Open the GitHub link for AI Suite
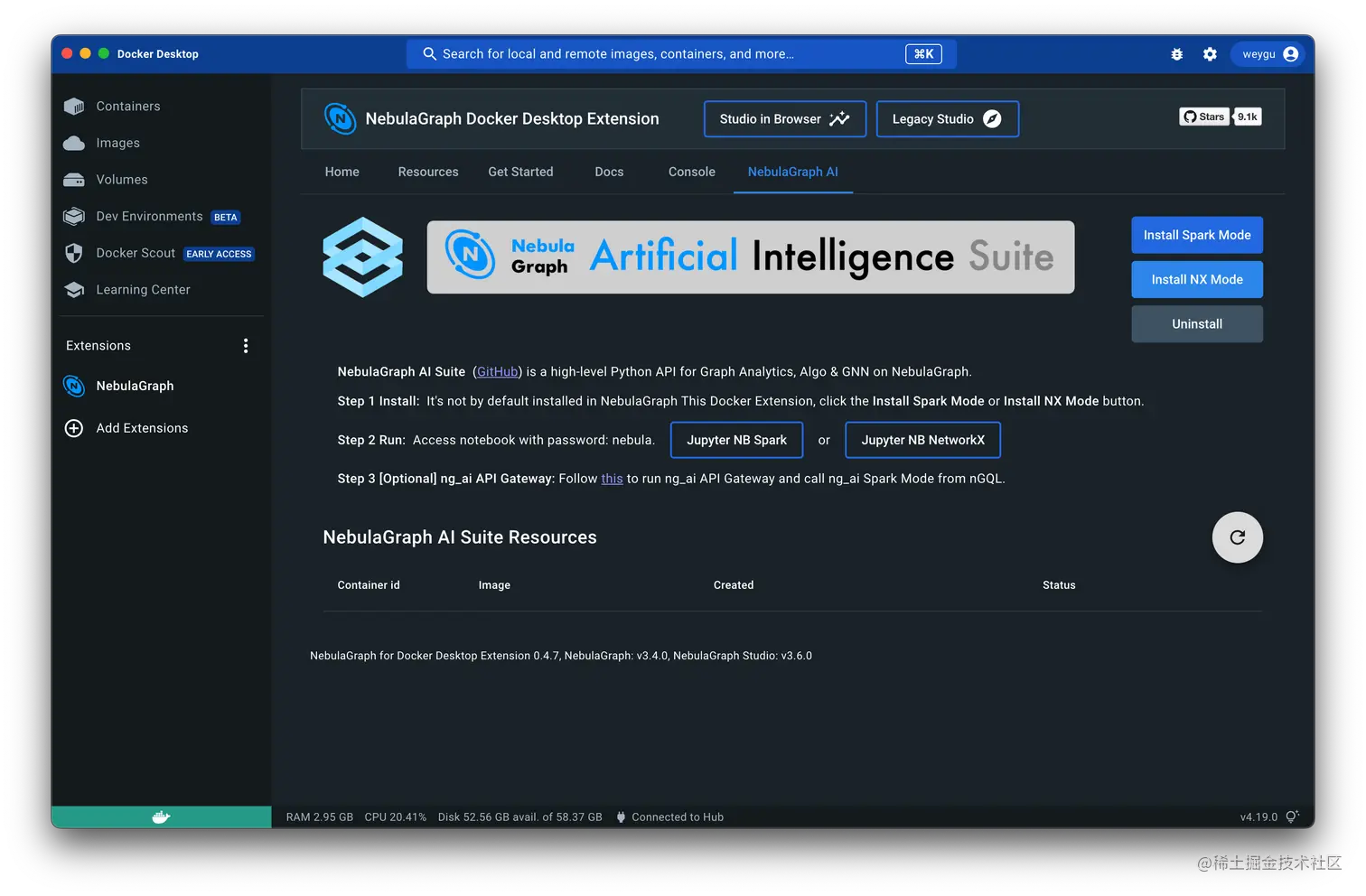This screenshot has width=1366, height=896. 498,372
